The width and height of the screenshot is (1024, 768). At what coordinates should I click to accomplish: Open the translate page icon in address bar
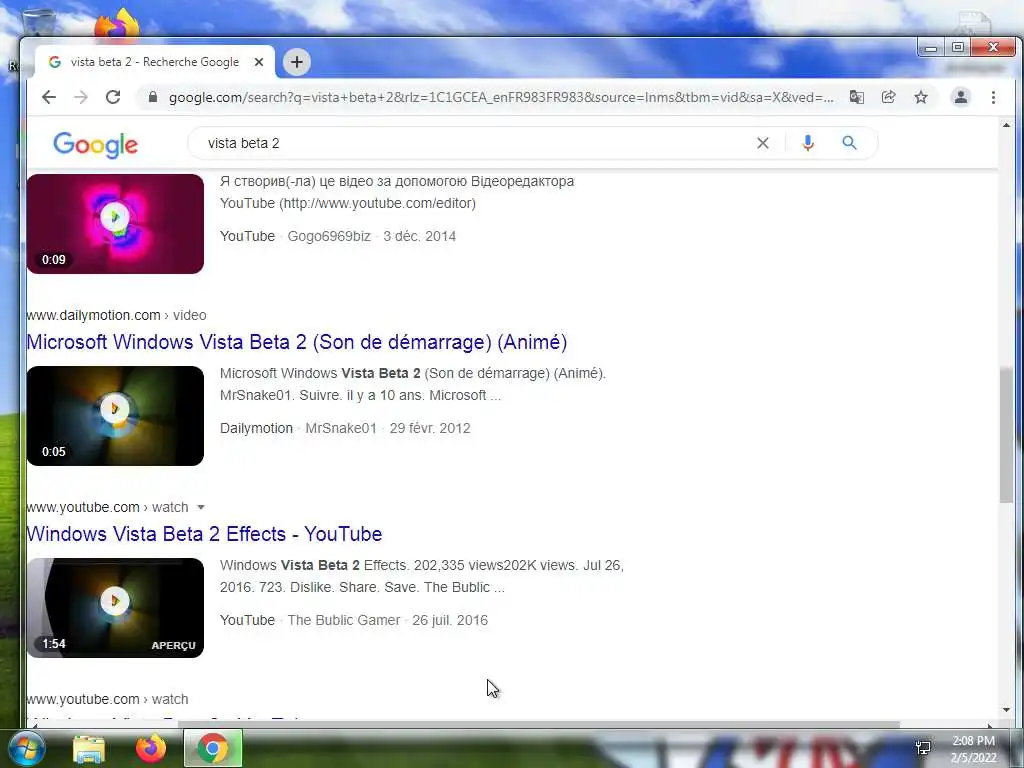pyautogui.click(x=856, y=97)
